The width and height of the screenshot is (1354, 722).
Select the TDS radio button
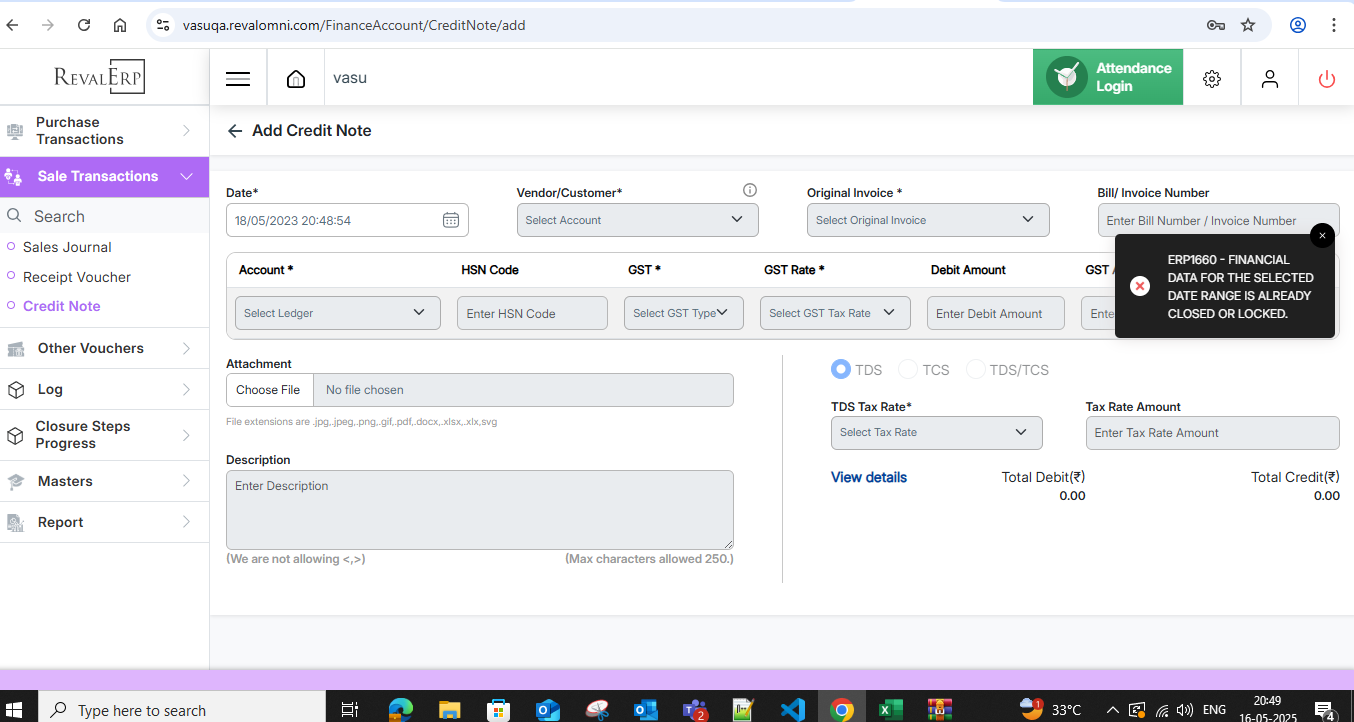pyautogui.click(x=841, y=370)
